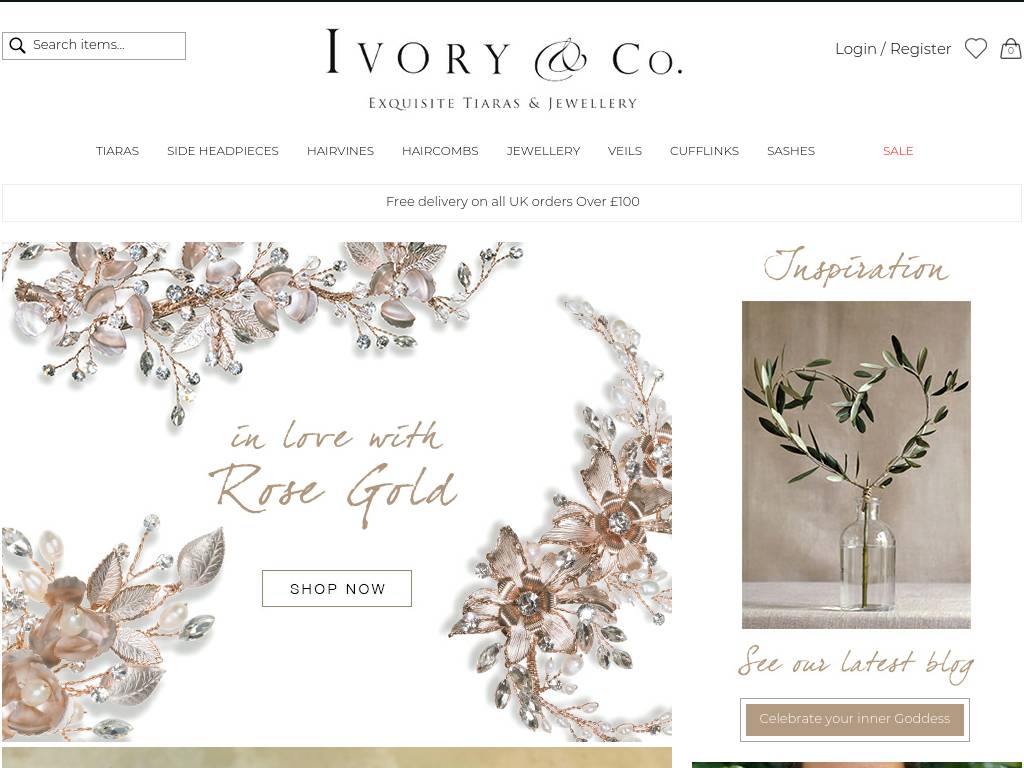This screenshot has width=1024, height=768.
Task: Open the olive heart inspiration image
Action: click(x=856, y=464)
